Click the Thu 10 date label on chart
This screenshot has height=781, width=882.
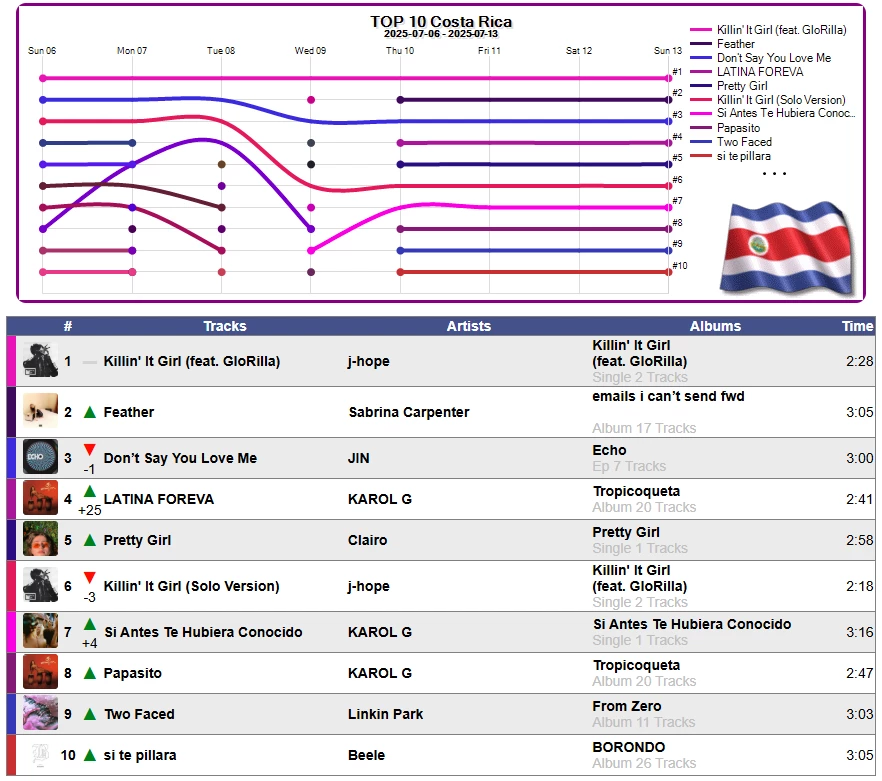(400, 51)
